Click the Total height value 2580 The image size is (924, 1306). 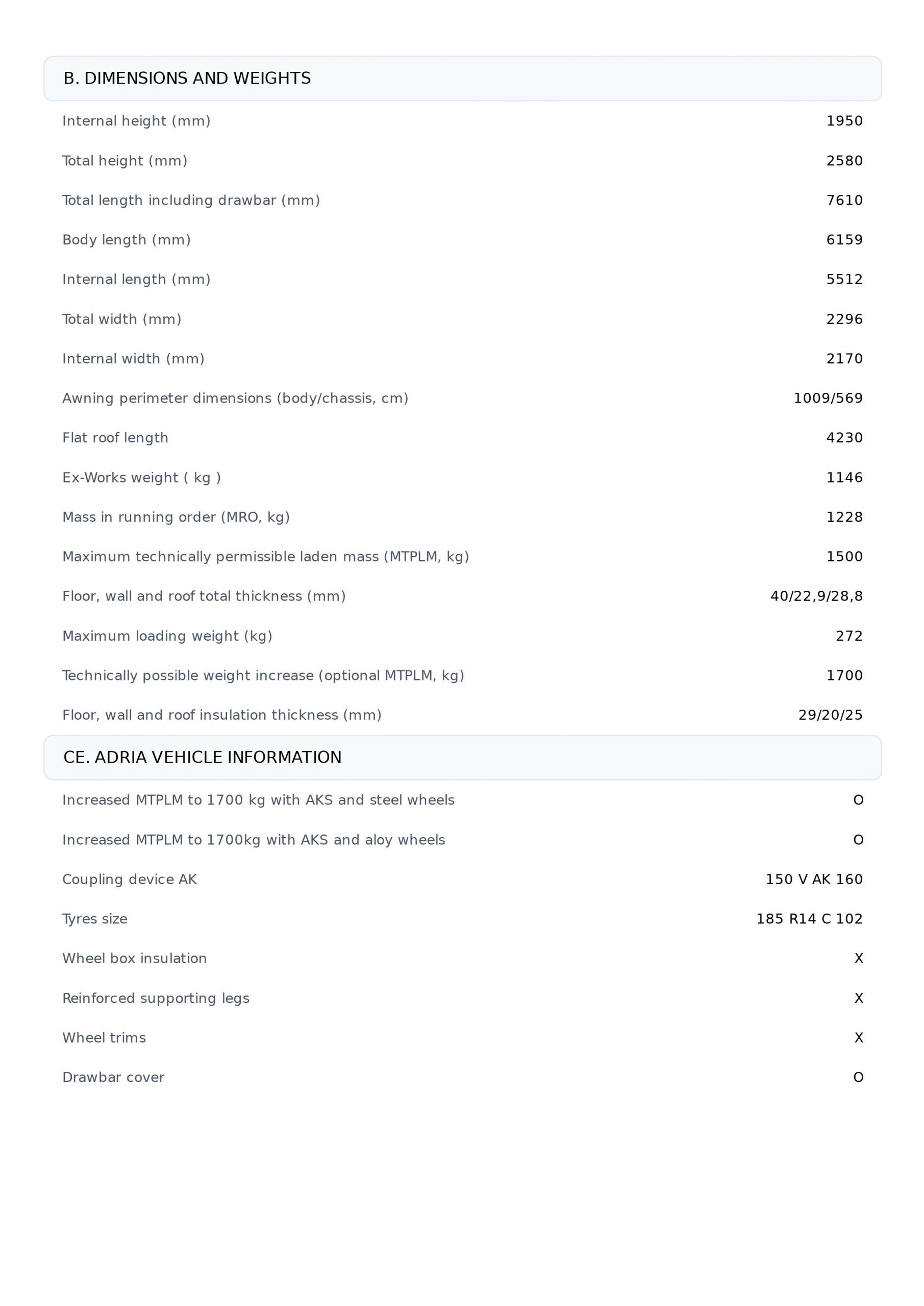844,161
